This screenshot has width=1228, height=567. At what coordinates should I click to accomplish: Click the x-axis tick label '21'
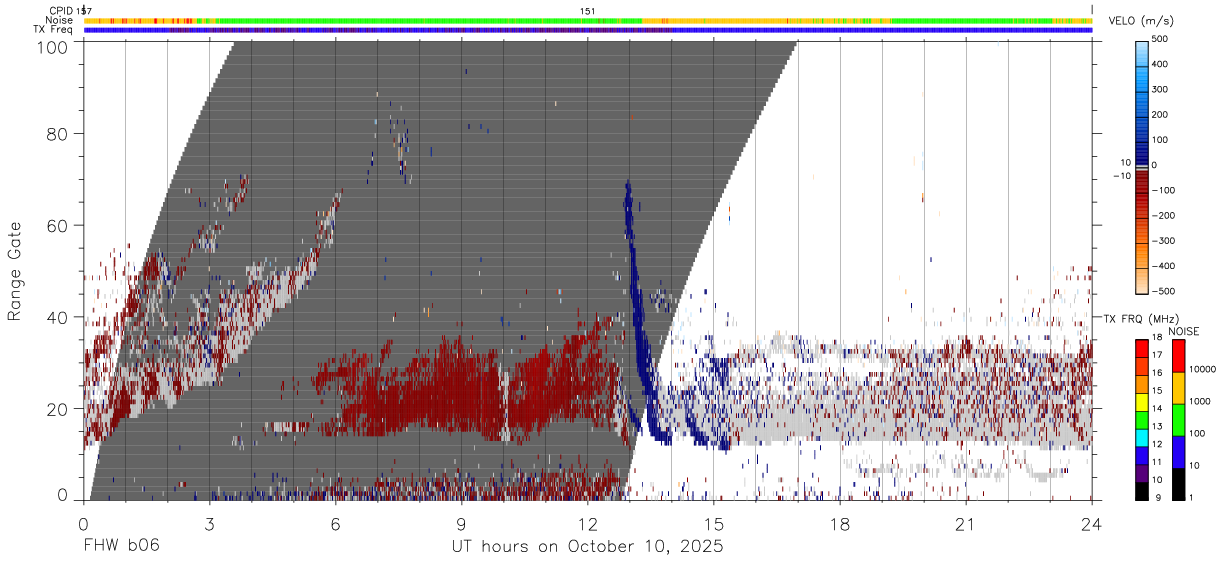[x=966, y=523]
